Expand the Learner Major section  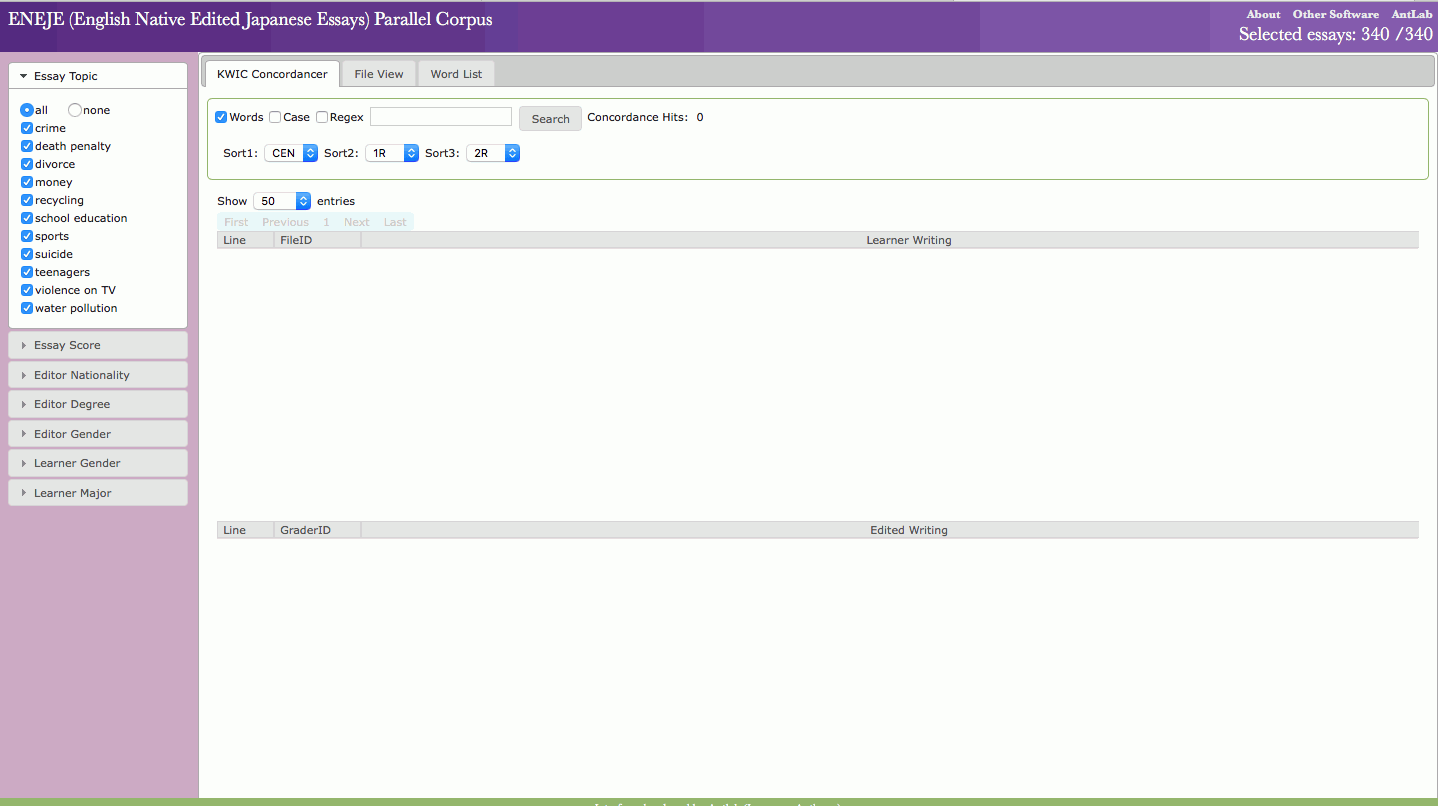coord(72,493)
